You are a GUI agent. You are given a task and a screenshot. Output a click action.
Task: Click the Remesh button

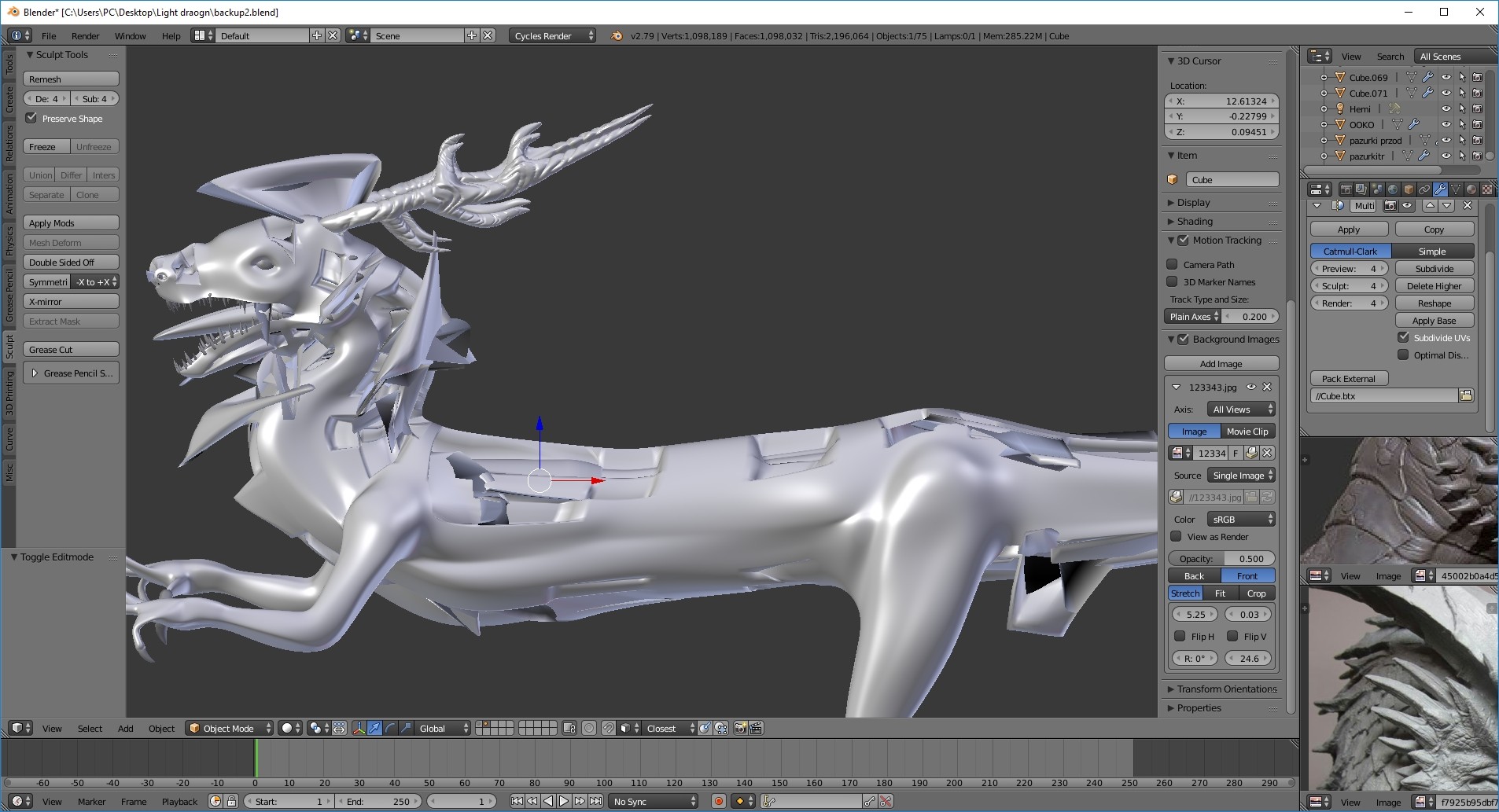pos(71,79)
